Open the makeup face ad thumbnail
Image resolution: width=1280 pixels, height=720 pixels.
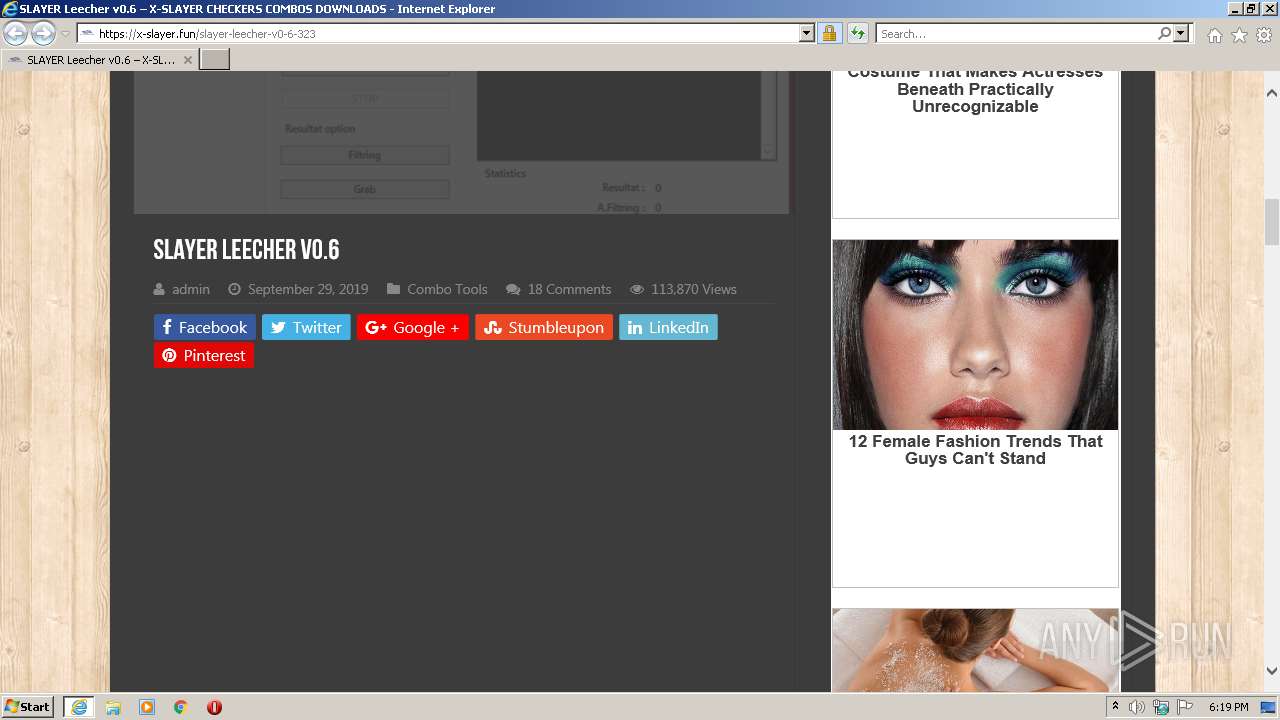click(x=975, y=335)
